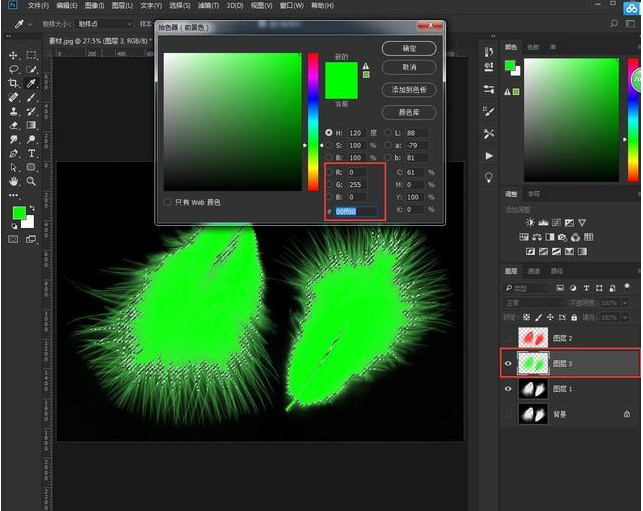Select the Move tool

click(x=14, y=55)
